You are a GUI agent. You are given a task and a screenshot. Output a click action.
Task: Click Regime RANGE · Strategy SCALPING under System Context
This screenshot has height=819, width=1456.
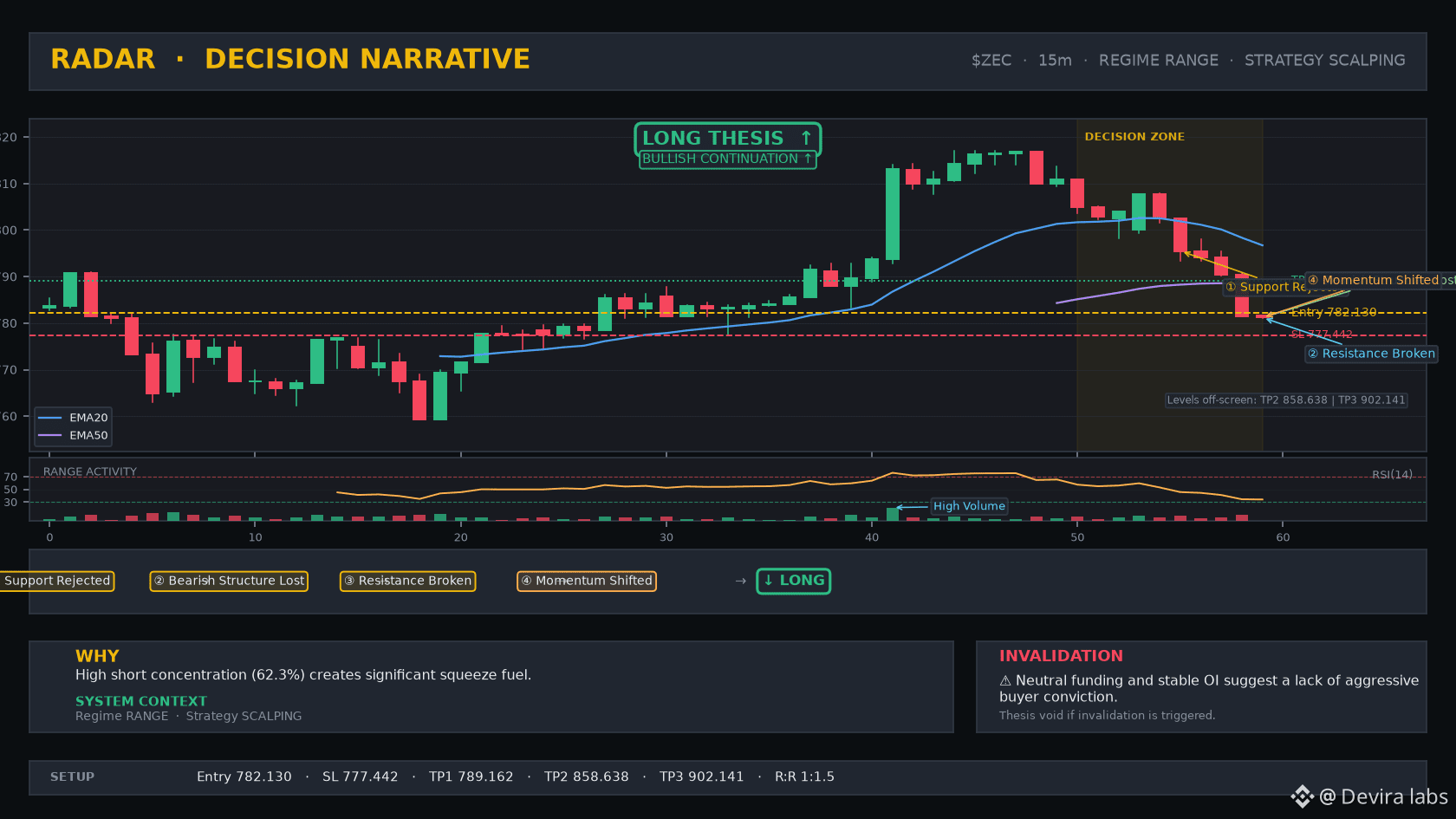(189, 716)
